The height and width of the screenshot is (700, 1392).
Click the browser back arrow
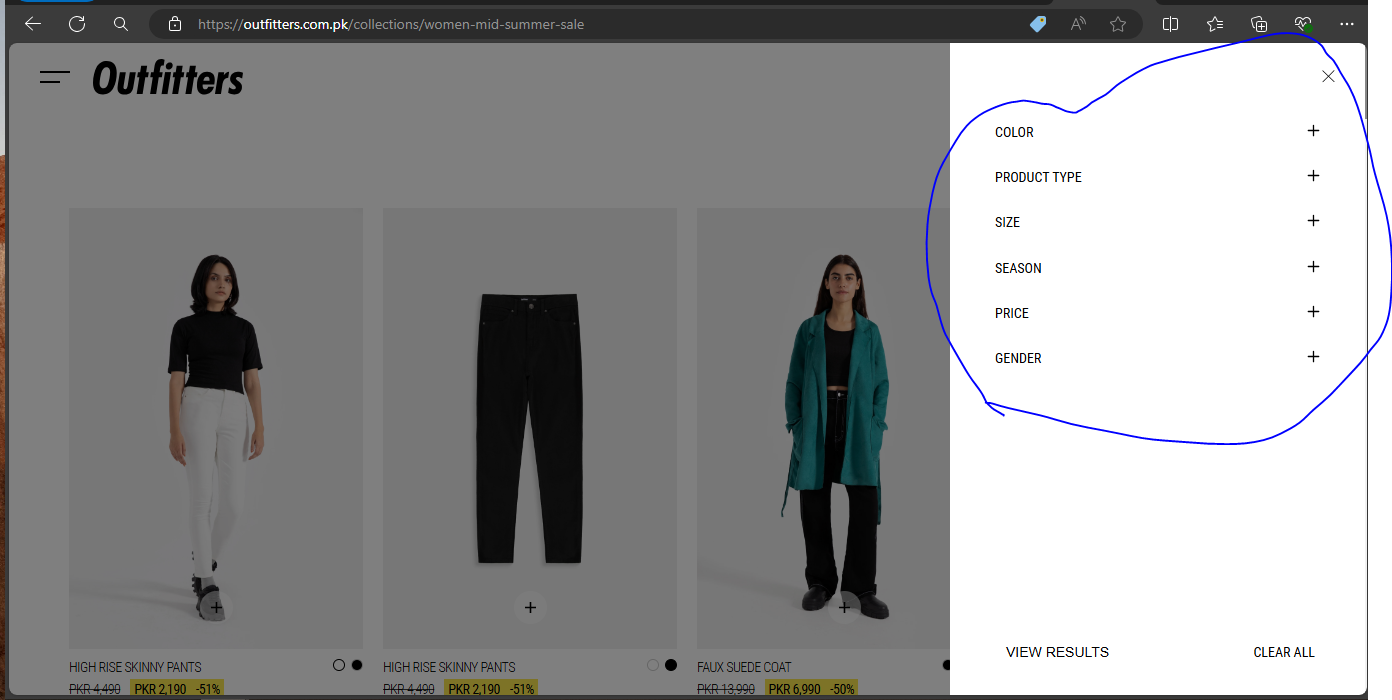click(33, 24)
